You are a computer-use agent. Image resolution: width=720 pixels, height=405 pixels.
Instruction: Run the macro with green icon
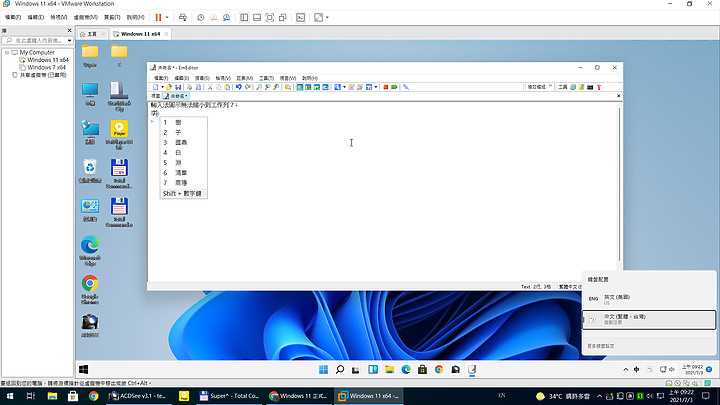click(x=394, y=87)
